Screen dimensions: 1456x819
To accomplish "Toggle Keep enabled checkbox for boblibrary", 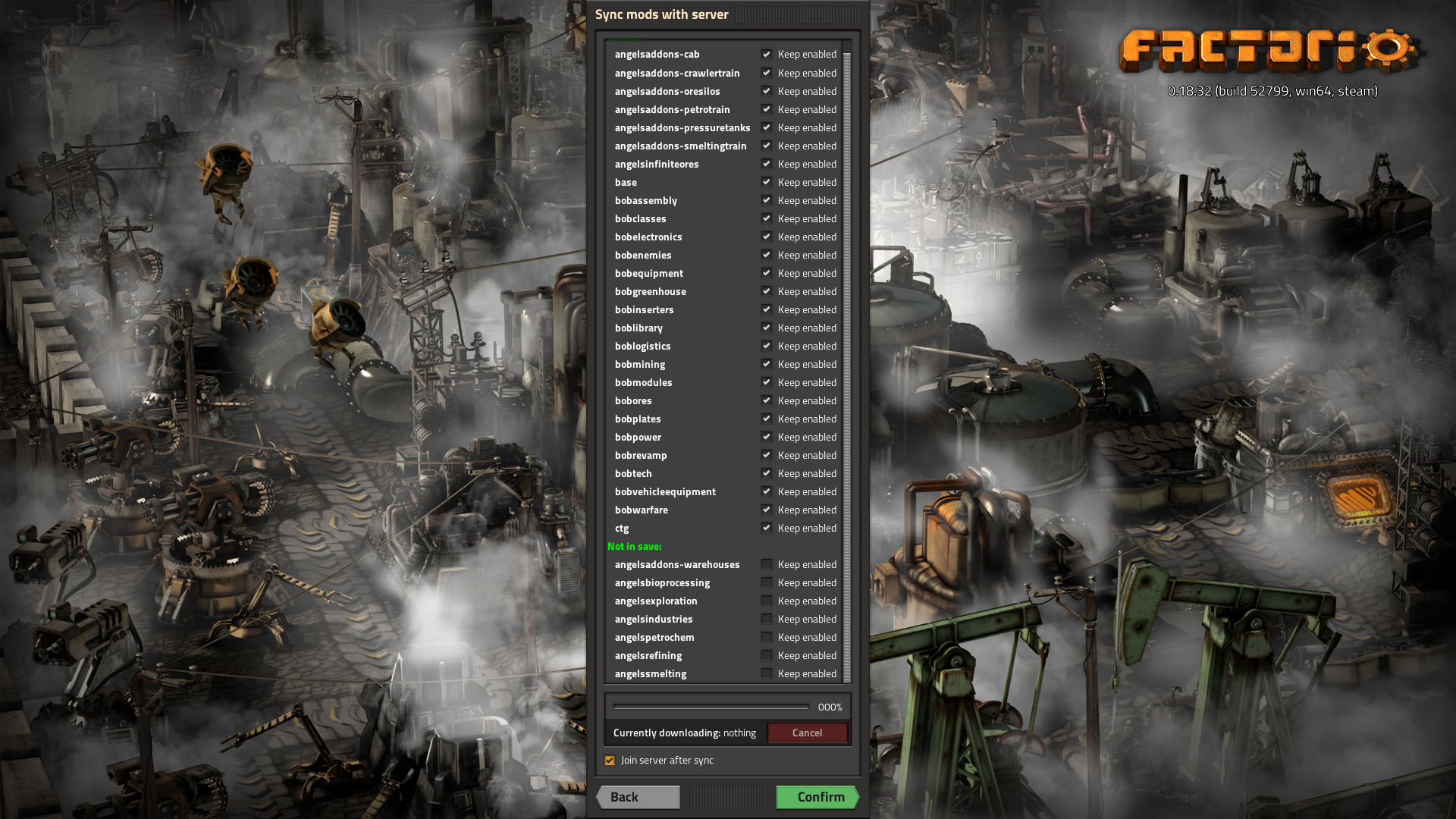I will point(767,328).
